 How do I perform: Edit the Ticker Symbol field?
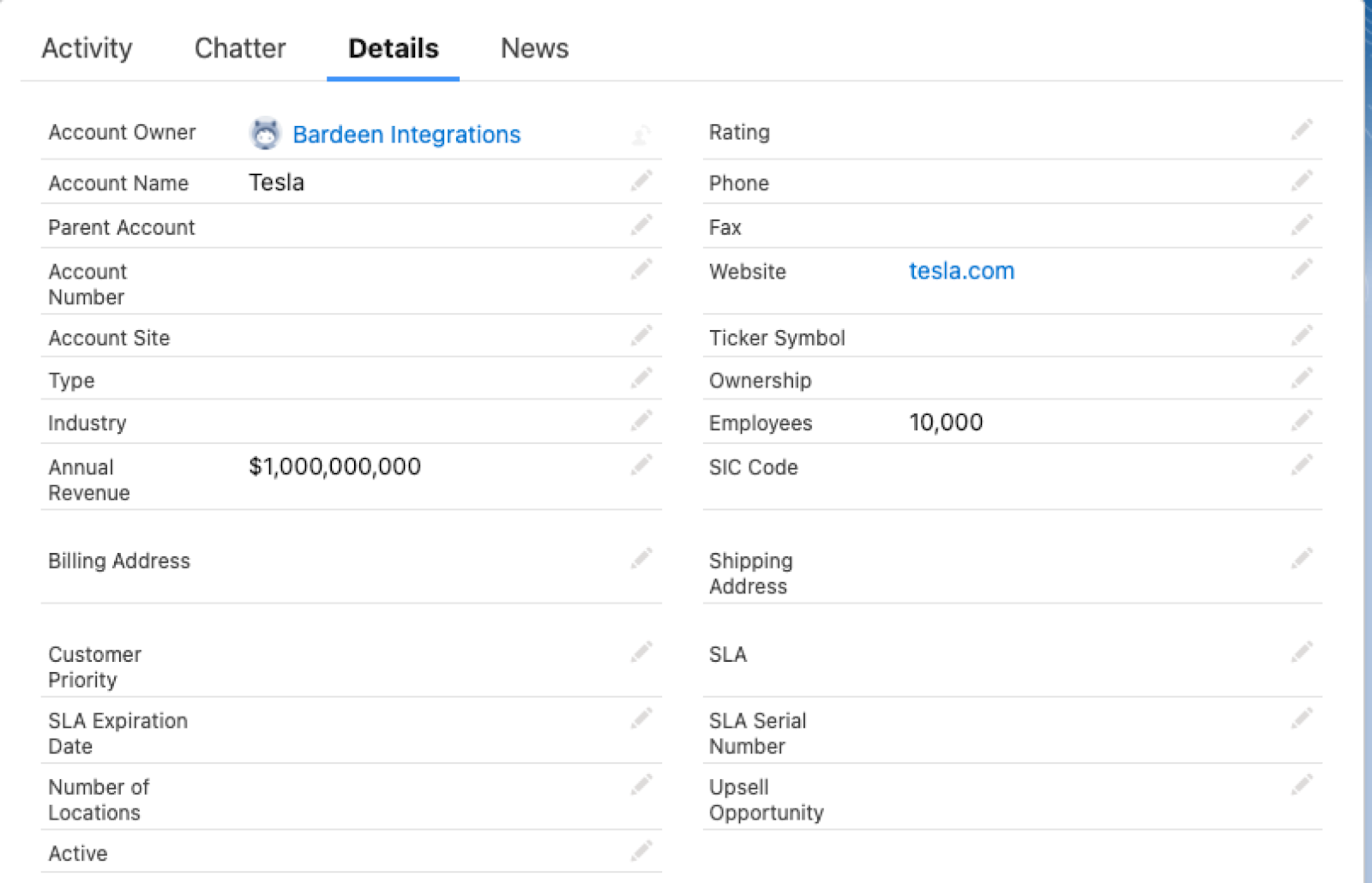pyautogui.click(x=1302, y=335)
